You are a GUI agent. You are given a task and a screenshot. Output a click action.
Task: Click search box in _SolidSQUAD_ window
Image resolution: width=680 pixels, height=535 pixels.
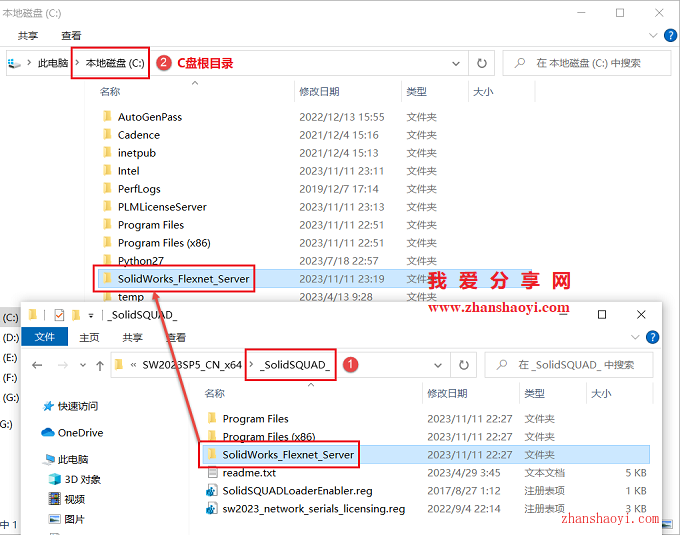pos(569,365)
